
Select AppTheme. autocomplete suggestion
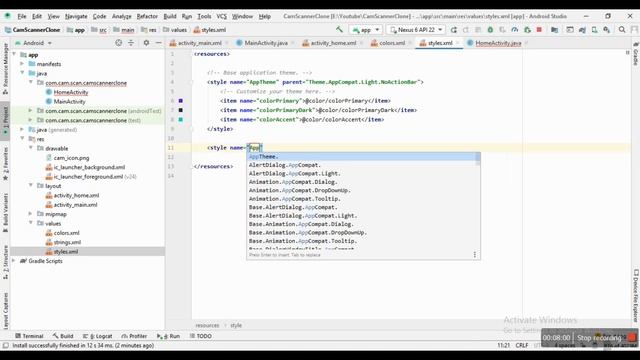pyautogui.click(x=362, y=157)
